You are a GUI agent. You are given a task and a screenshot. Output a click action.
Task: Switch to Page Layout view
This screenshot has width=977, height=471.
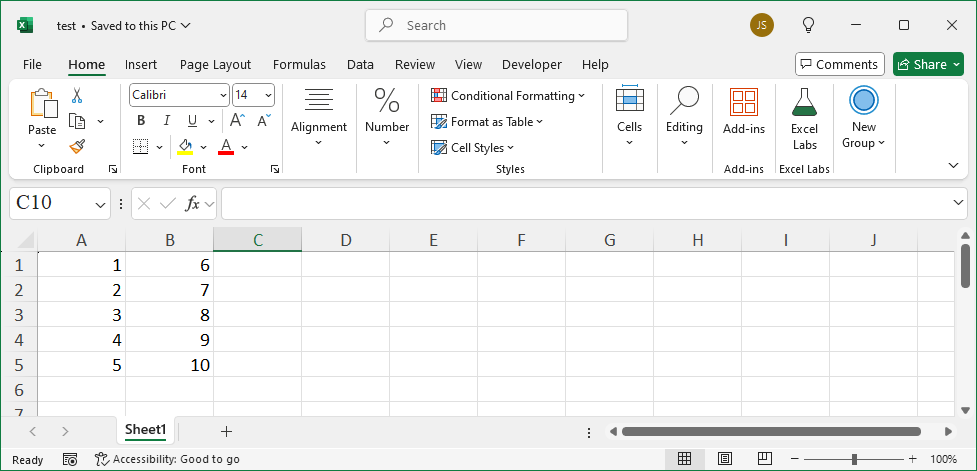pos(724,460)
